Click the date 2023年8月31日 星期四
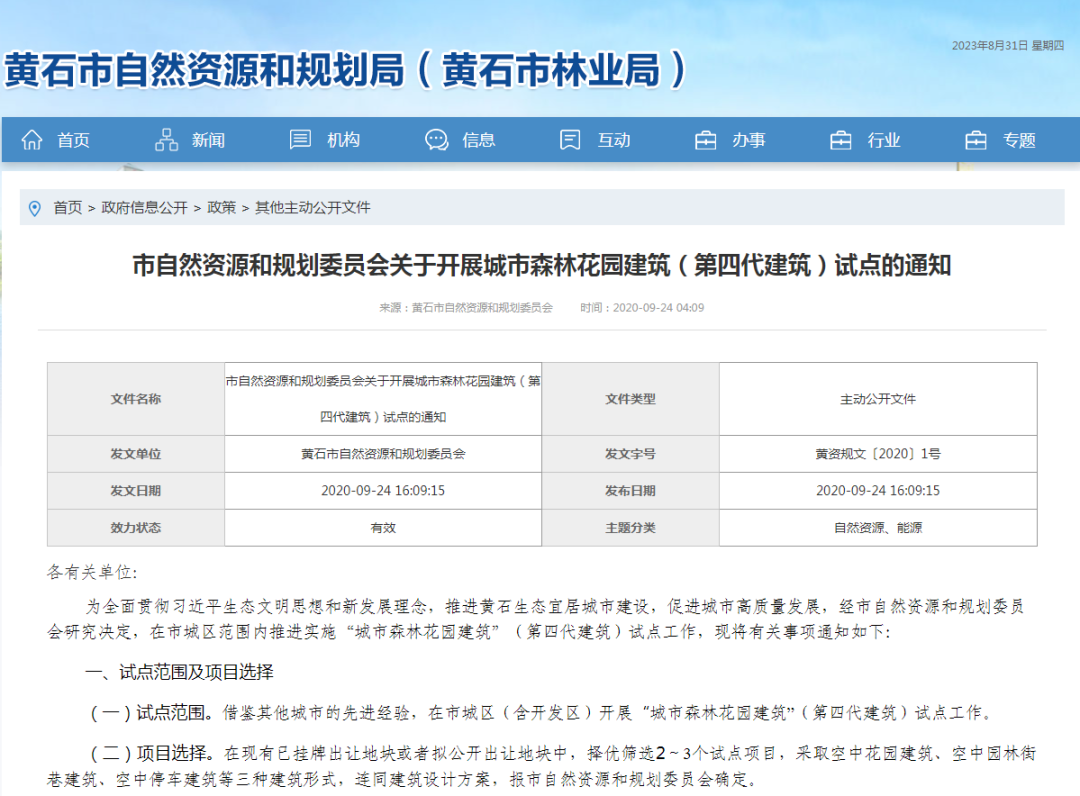Image resolution: width=1080 pixels, height=796 pixels. (x=1008, y=45)
